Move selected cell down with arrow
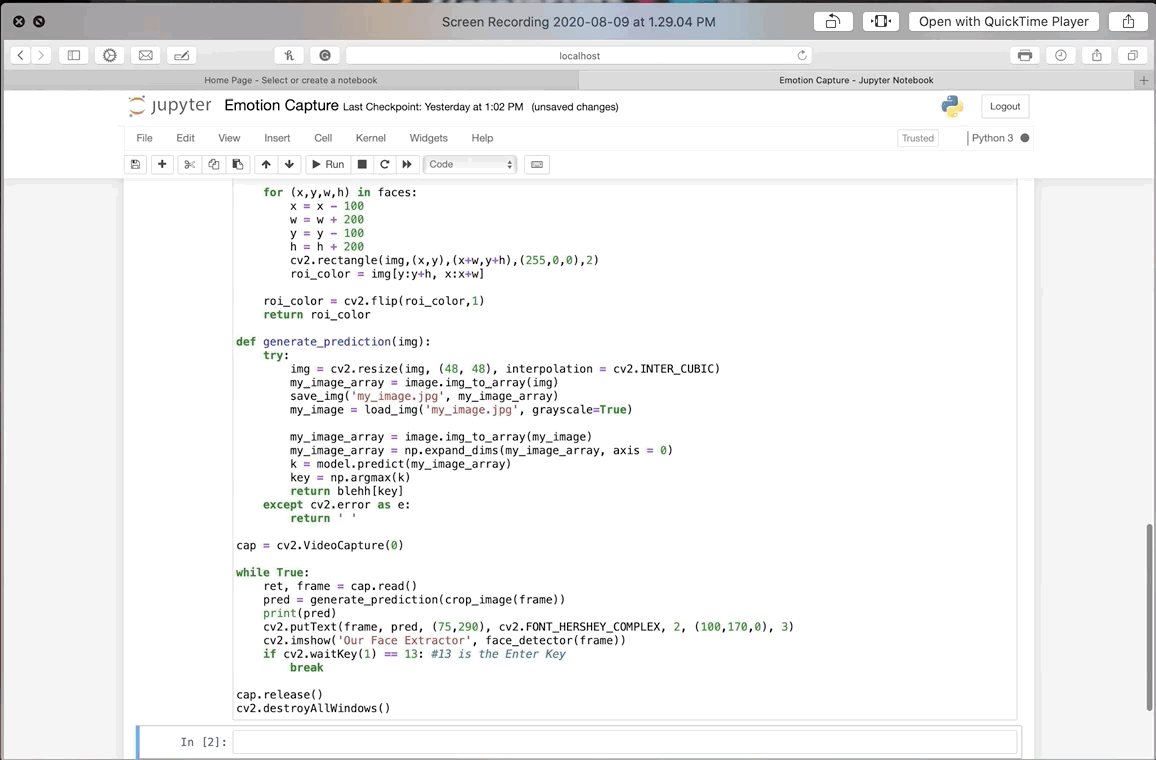The image size is (1156, 760). [289, 164]
